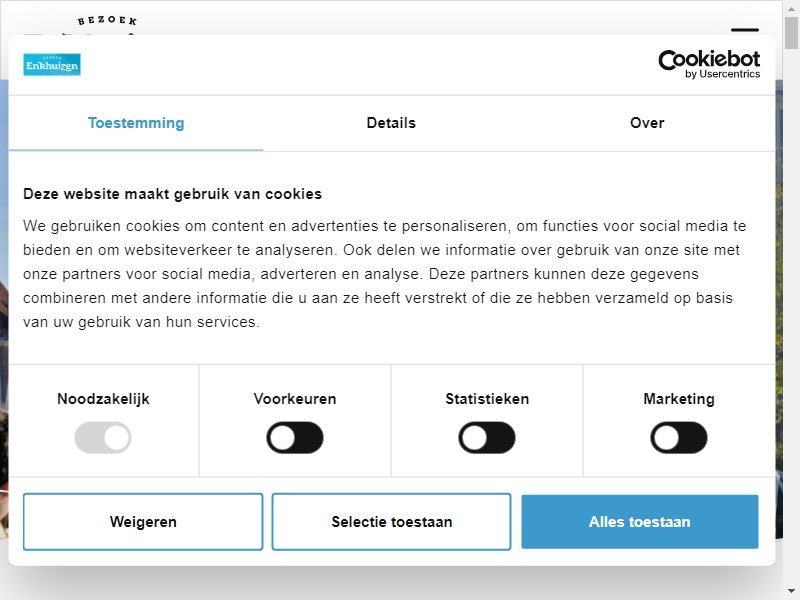
Task: Open the hamburger menu behind dialog
Action: pos(745,30)
